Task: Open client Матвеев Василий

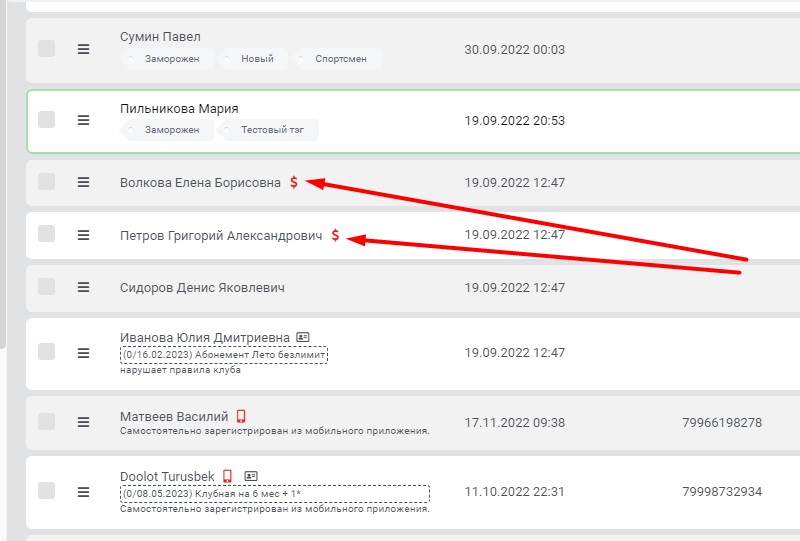Action: [174, 417]
